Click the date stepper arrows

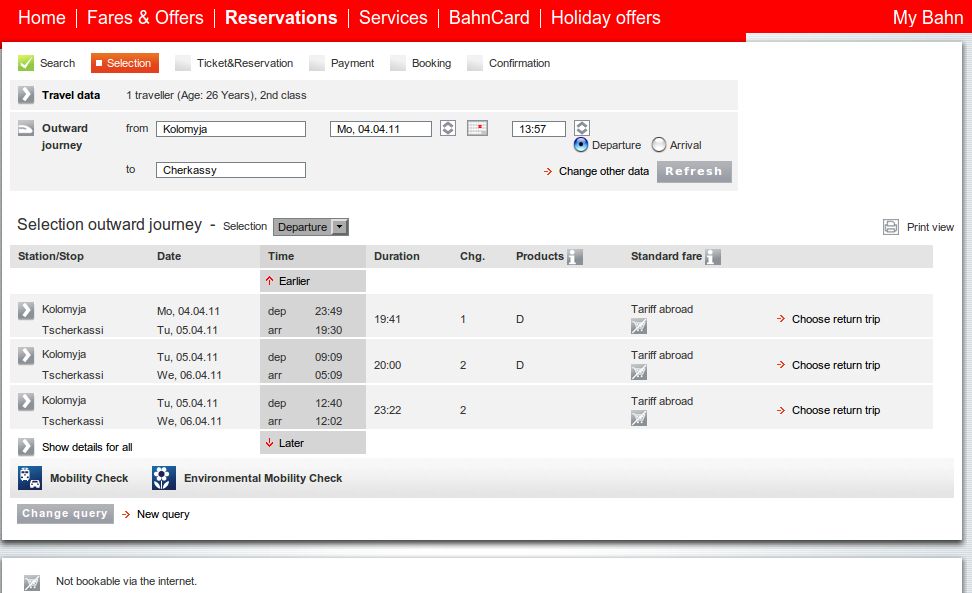448,128
